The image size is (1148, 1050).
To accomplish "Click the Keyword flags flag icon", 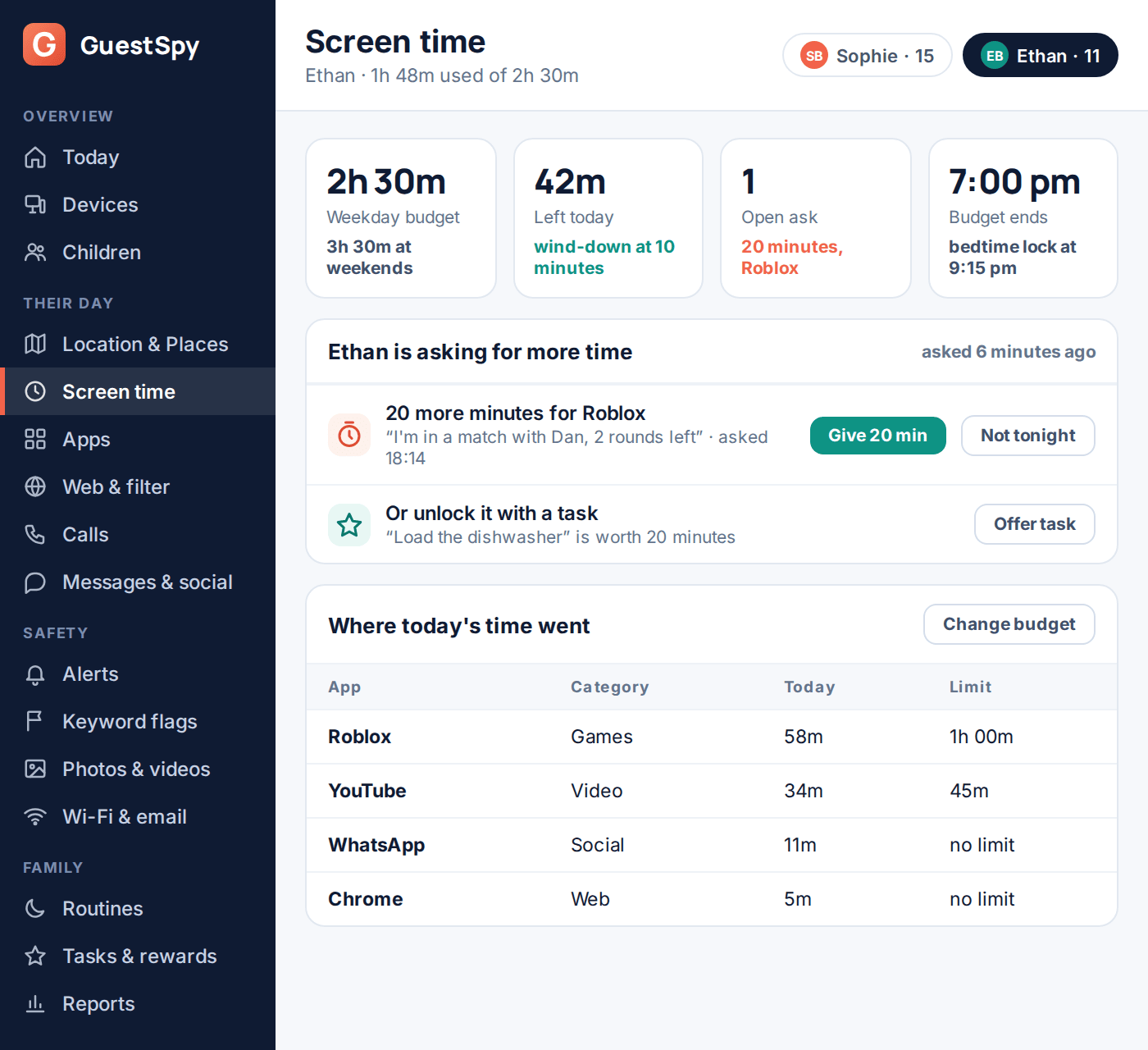I will pyautogui.click(x=35, y=721).
